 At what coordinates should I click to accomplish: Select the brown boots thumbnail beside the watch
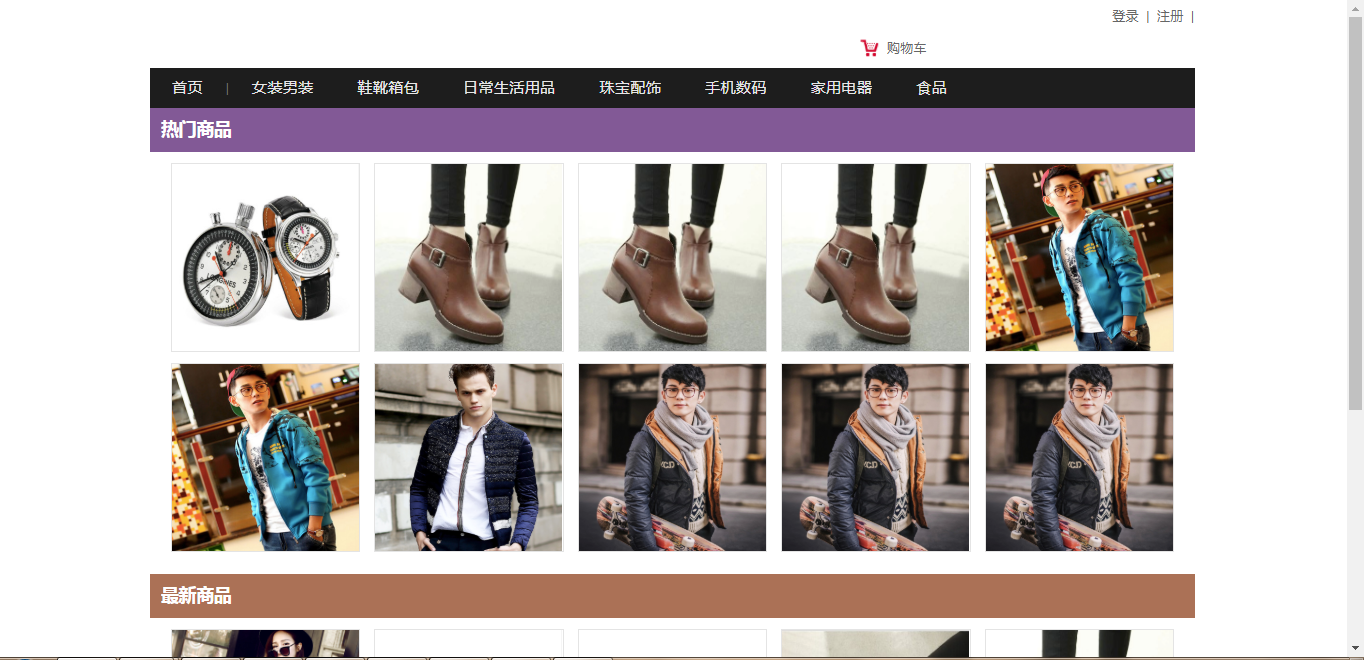(x=469, y=258)
